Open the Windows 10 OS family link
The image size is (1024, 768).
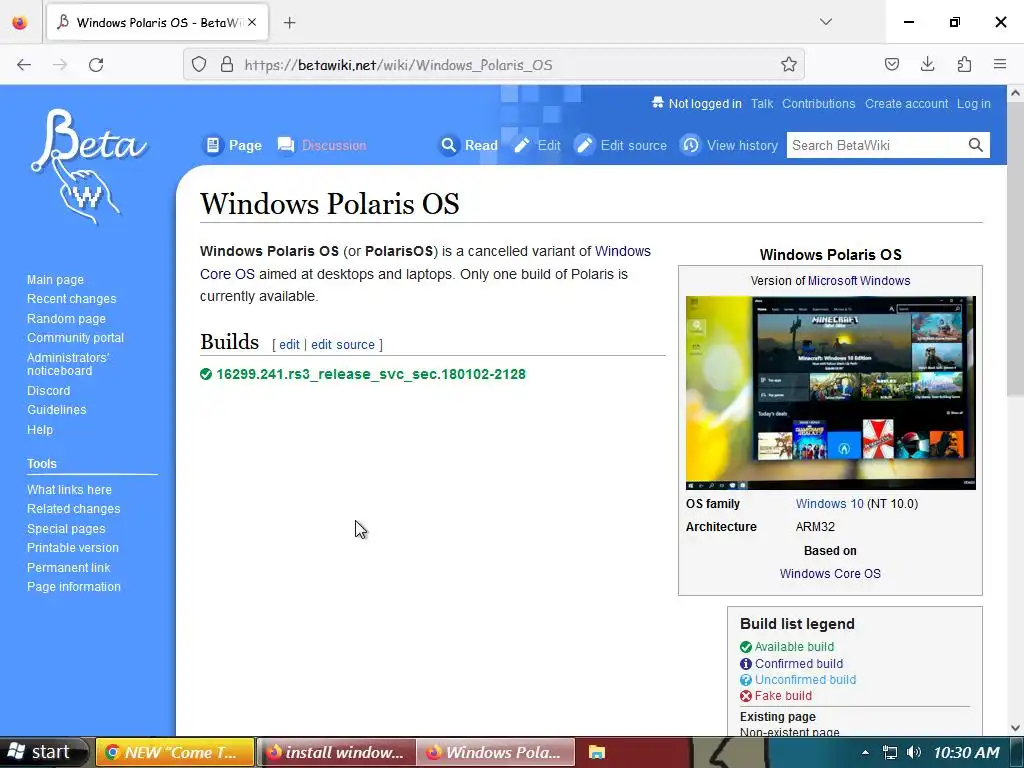coord(829,504)
